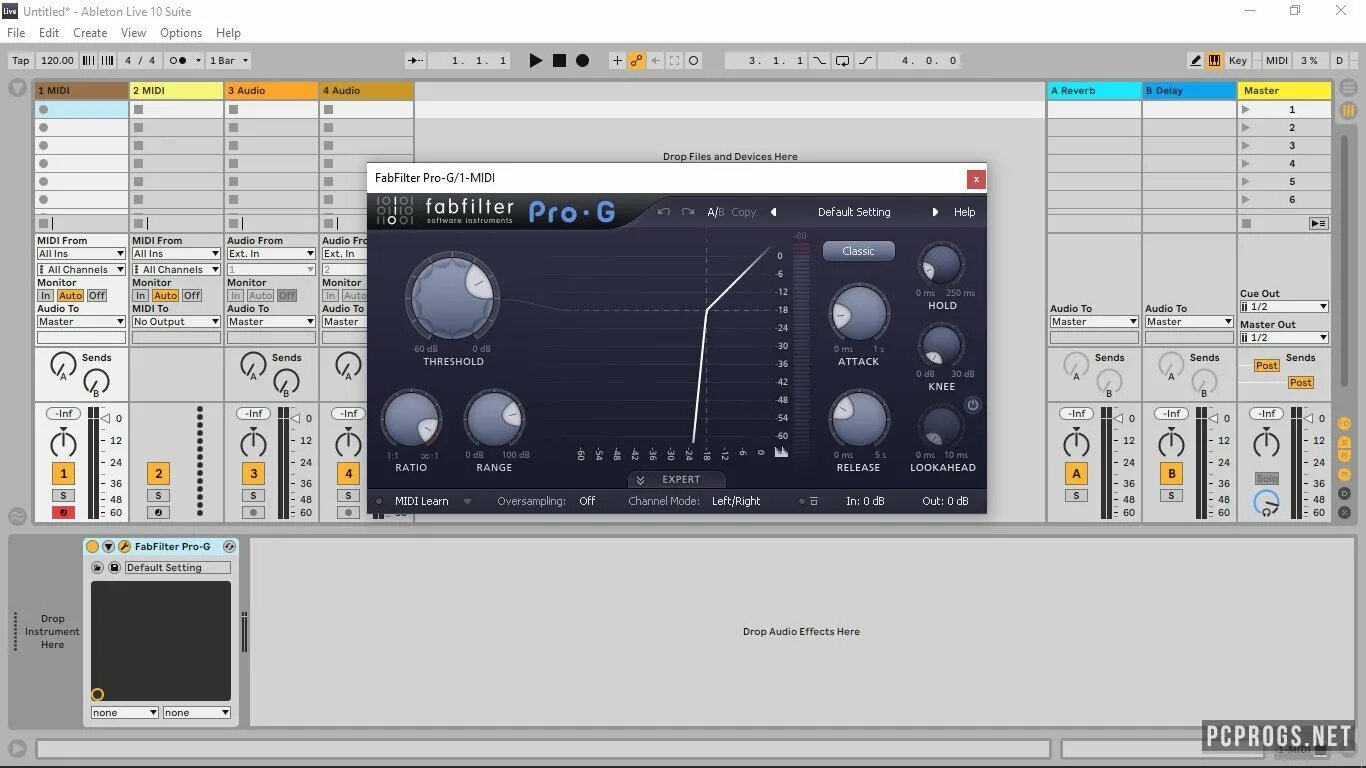Toggle computer MIDI keyboard icon
This screenshot has width=1366, height=768.
pos(1214,60)
